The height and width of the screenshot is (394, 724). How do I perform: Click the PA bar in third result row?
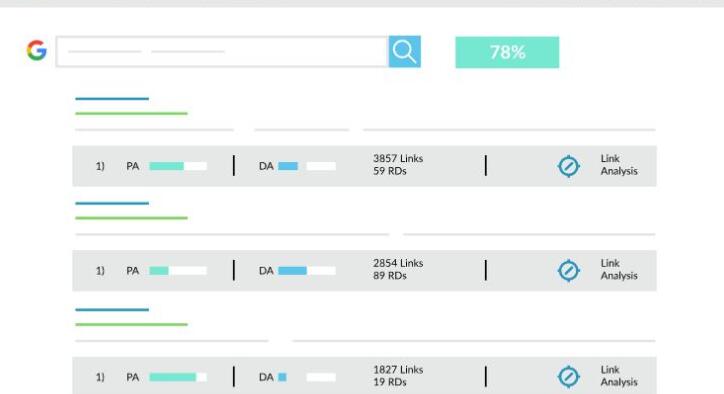click(178, 377)
